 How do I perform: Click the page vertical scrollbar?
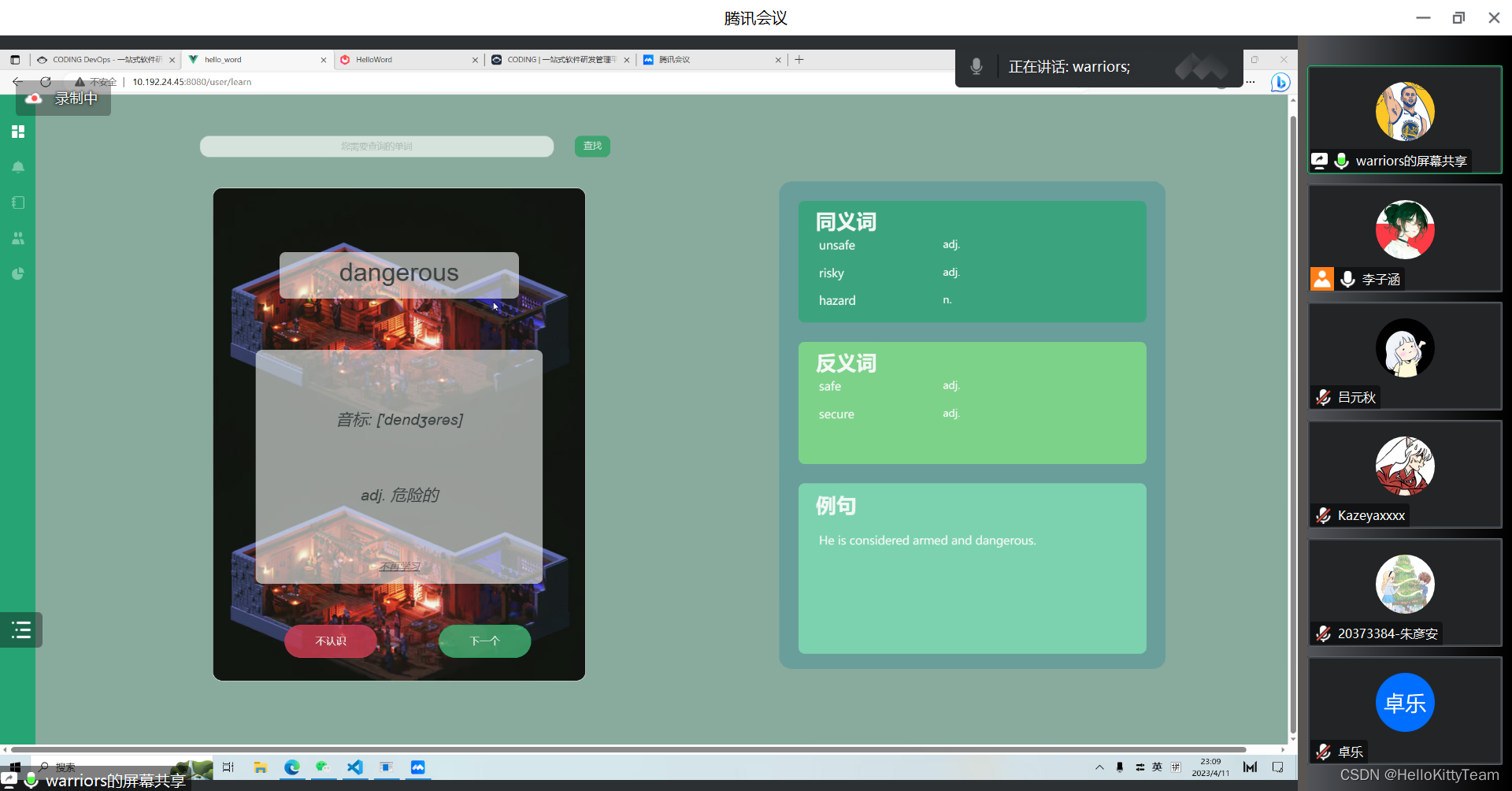click(1292, 425)
